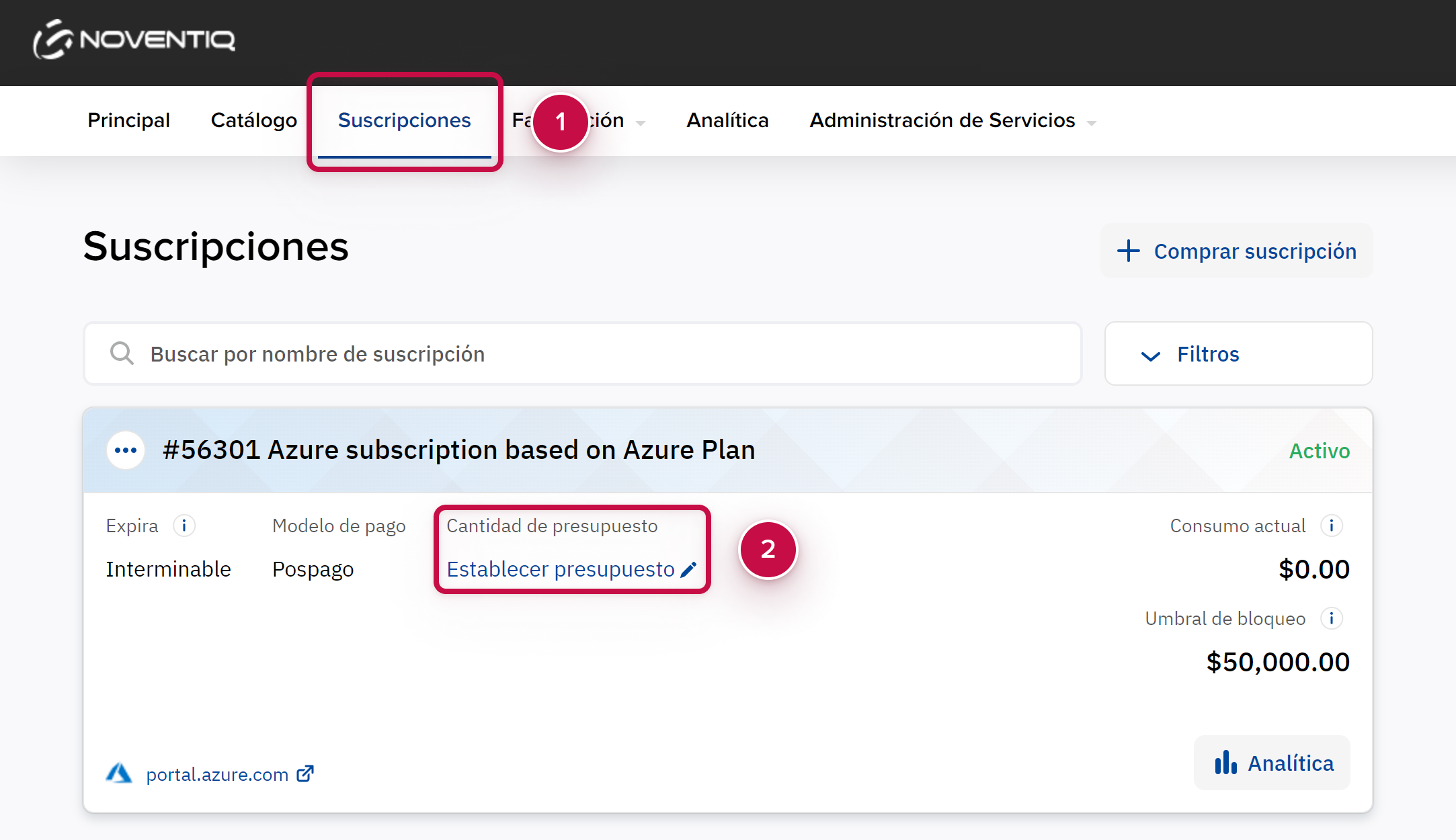1456x840 pixels.
Task: Click the Expira info icon
Action: coord(184,526)
